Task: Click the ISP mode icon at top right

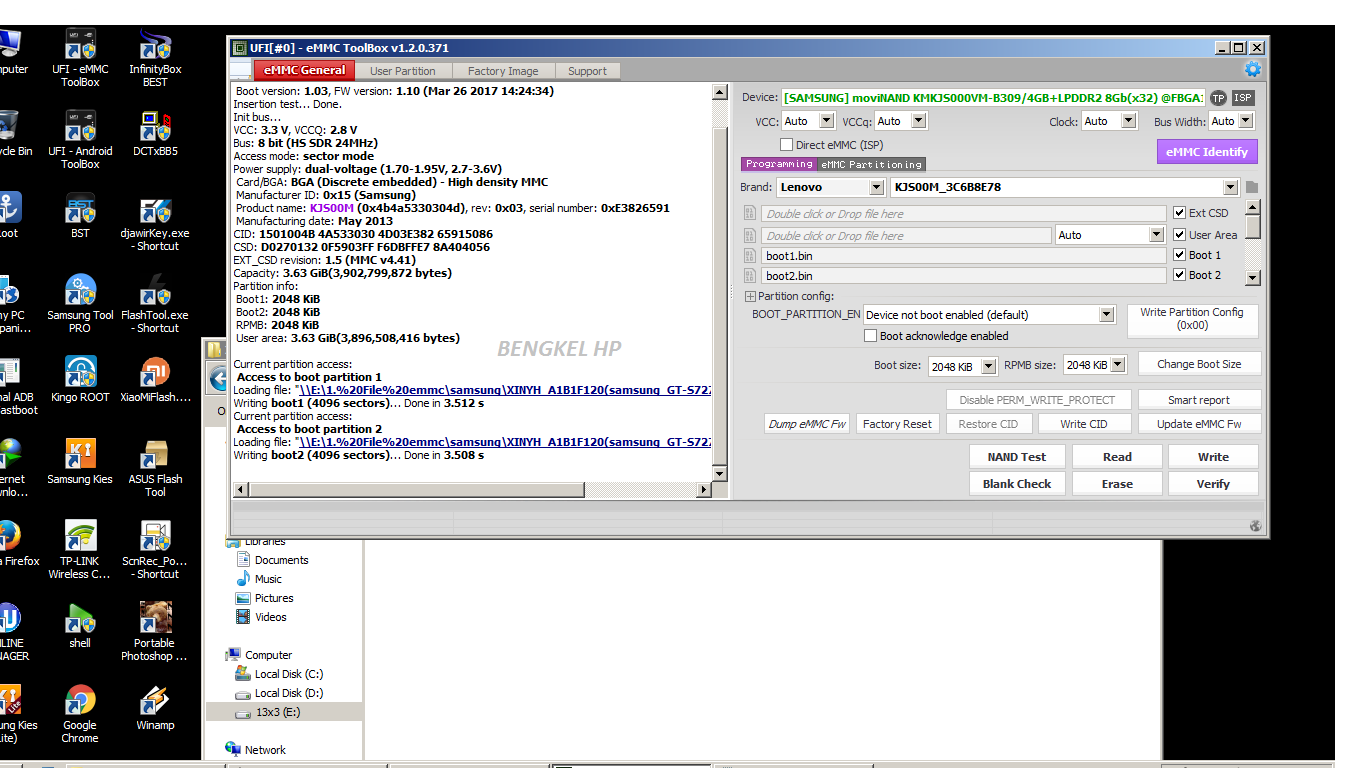Action: pos(1241,98)
